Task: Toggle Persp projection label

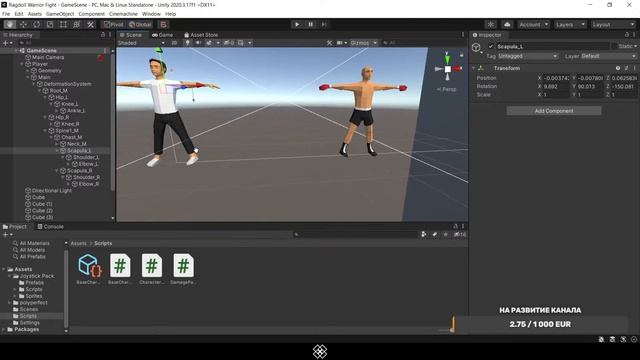Action: click(447, 89)
